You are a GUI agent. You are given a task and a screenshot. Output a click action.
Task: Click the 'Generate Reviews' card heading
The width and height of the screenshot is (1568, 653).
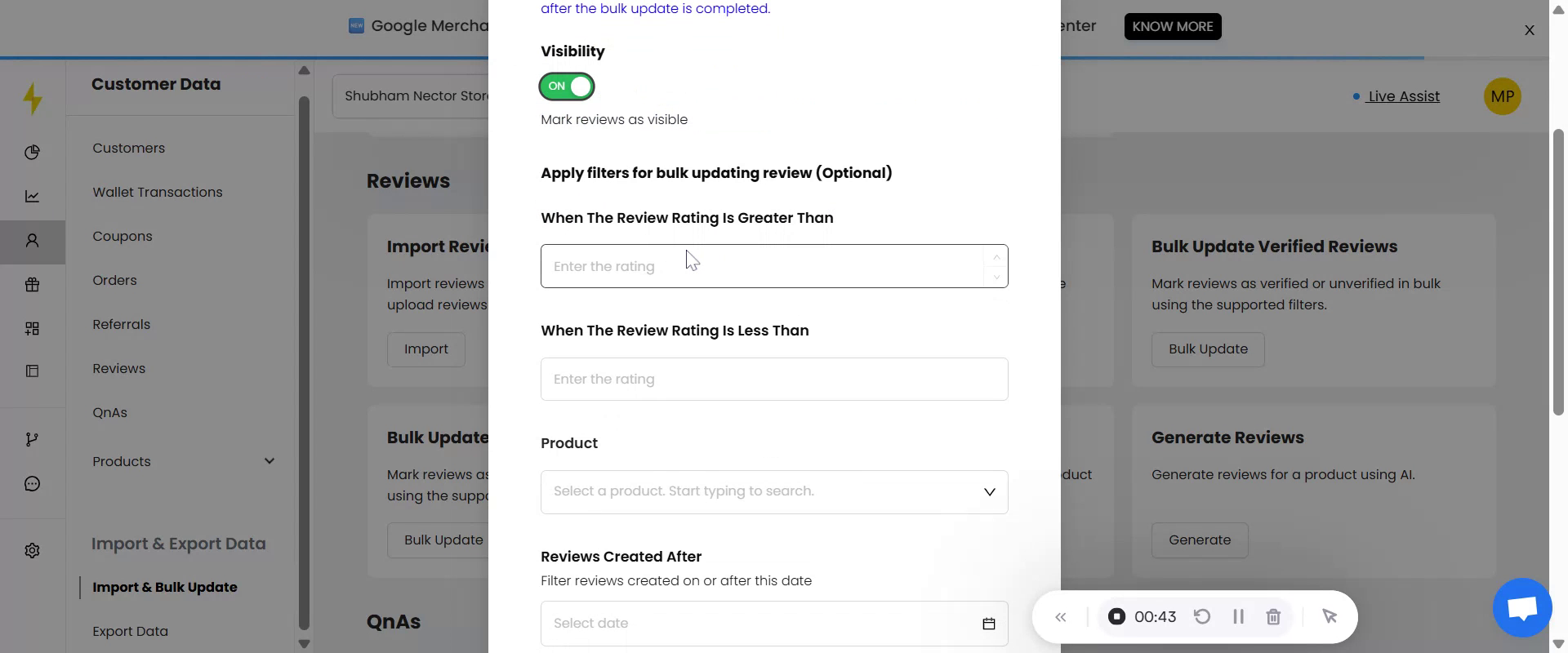[x=1227, y=438]
